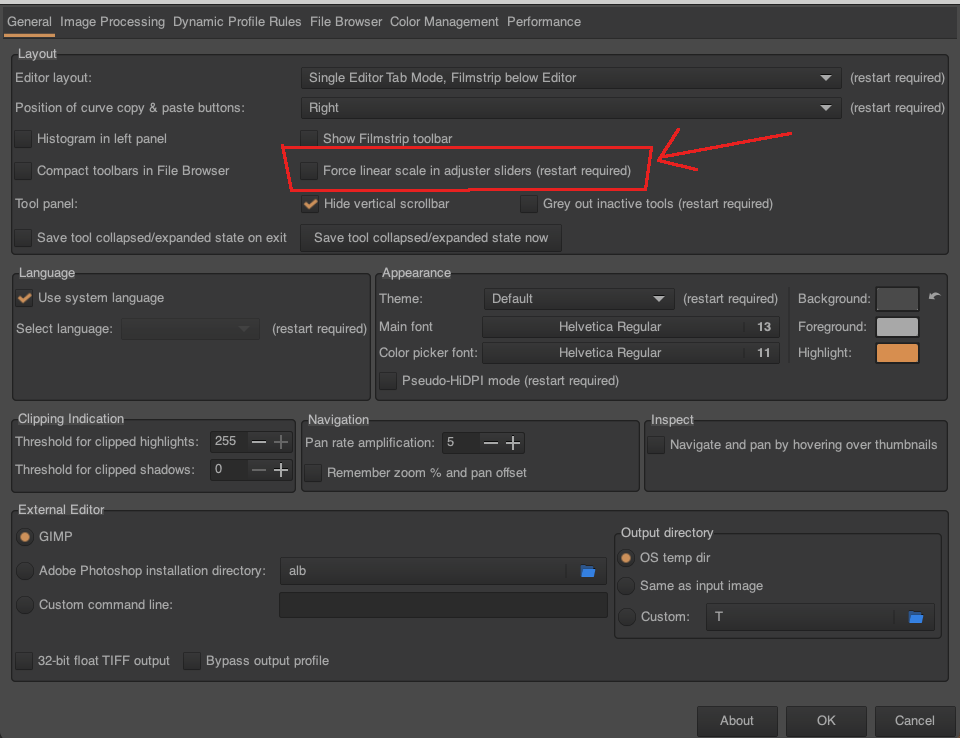The height and width of the screenshot is (738, 960).
Task: Click Save tool collapsed/expanded state now
Action: [431, 238]
